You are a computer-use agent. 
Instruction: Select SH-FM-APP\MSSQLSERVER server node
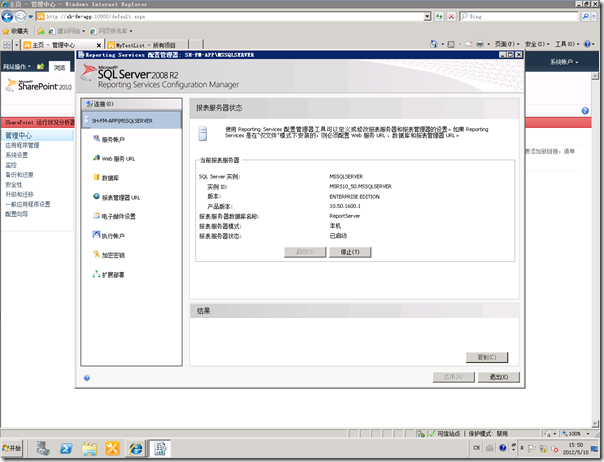point(131,121)
